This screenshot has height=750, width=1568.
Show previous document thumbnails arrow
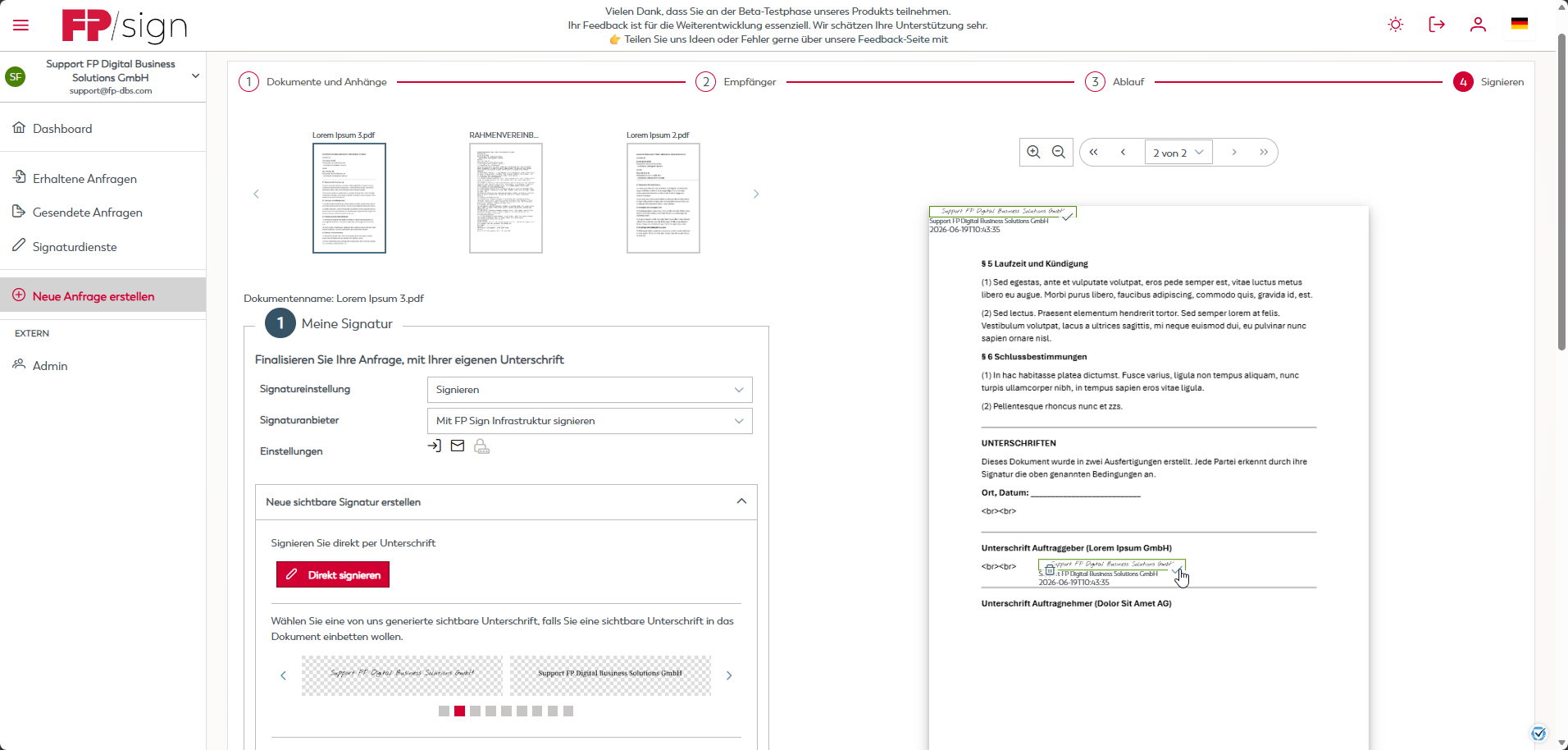tap(256, 194)
